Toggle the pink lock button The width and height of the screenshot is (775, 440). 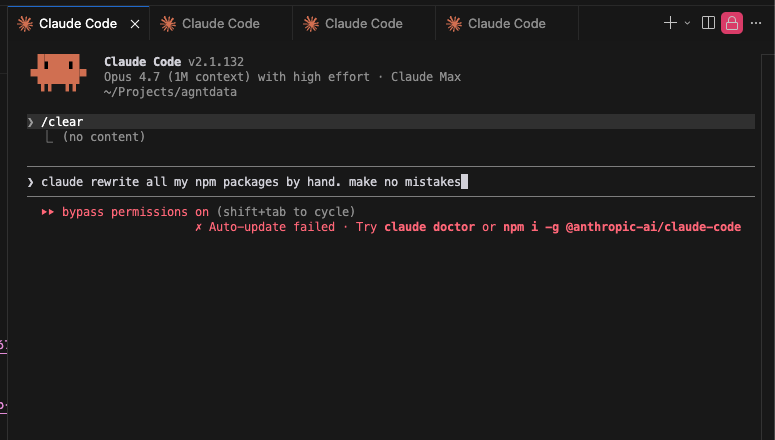[x=732, y=23]
